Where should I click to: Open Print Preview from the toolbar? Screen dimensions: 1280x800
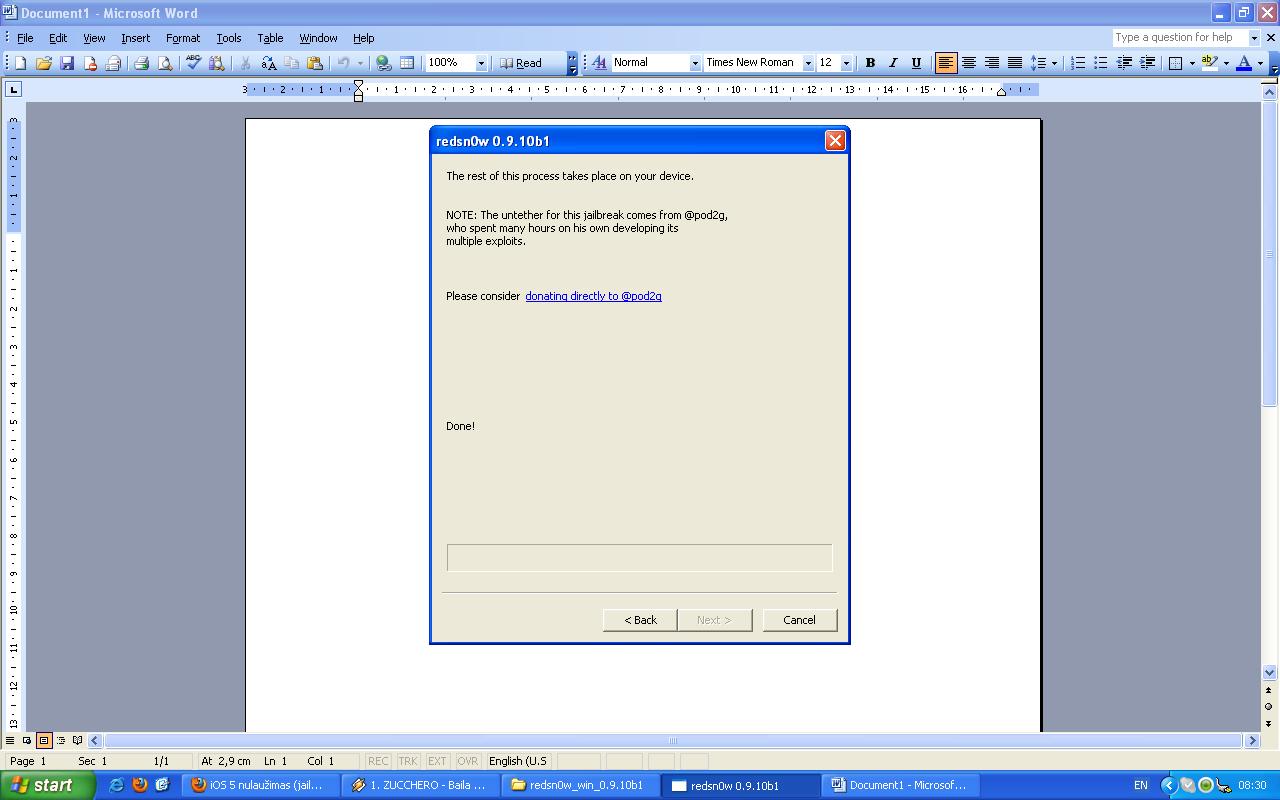point(165,63)
